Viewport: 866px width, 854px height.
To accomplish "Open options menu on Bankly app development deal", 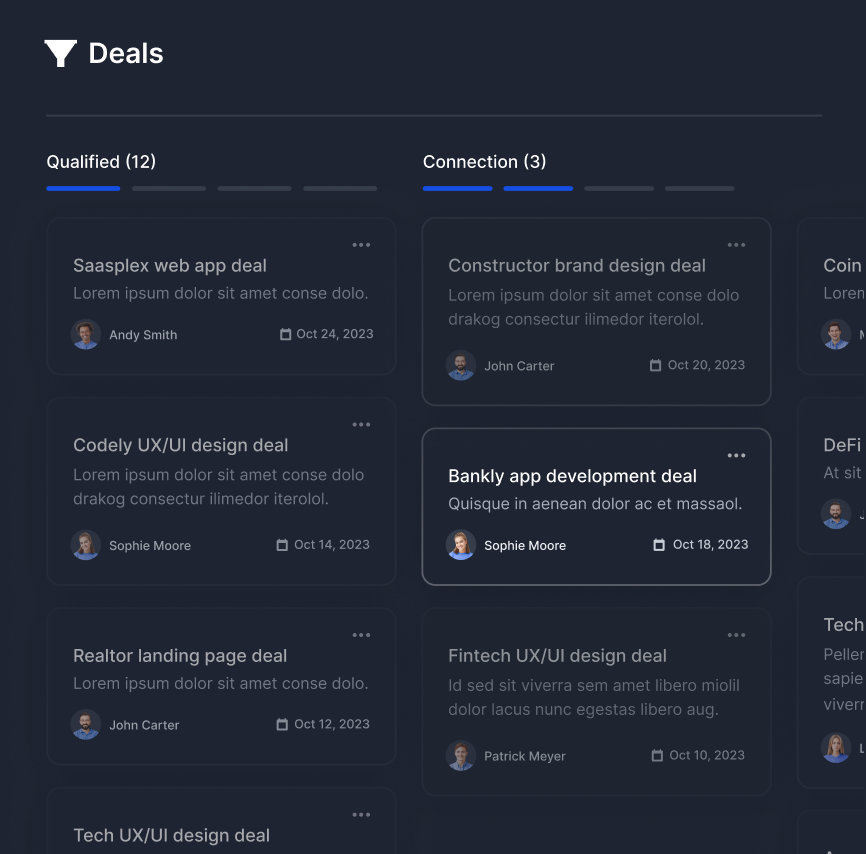I will (736, 455).
